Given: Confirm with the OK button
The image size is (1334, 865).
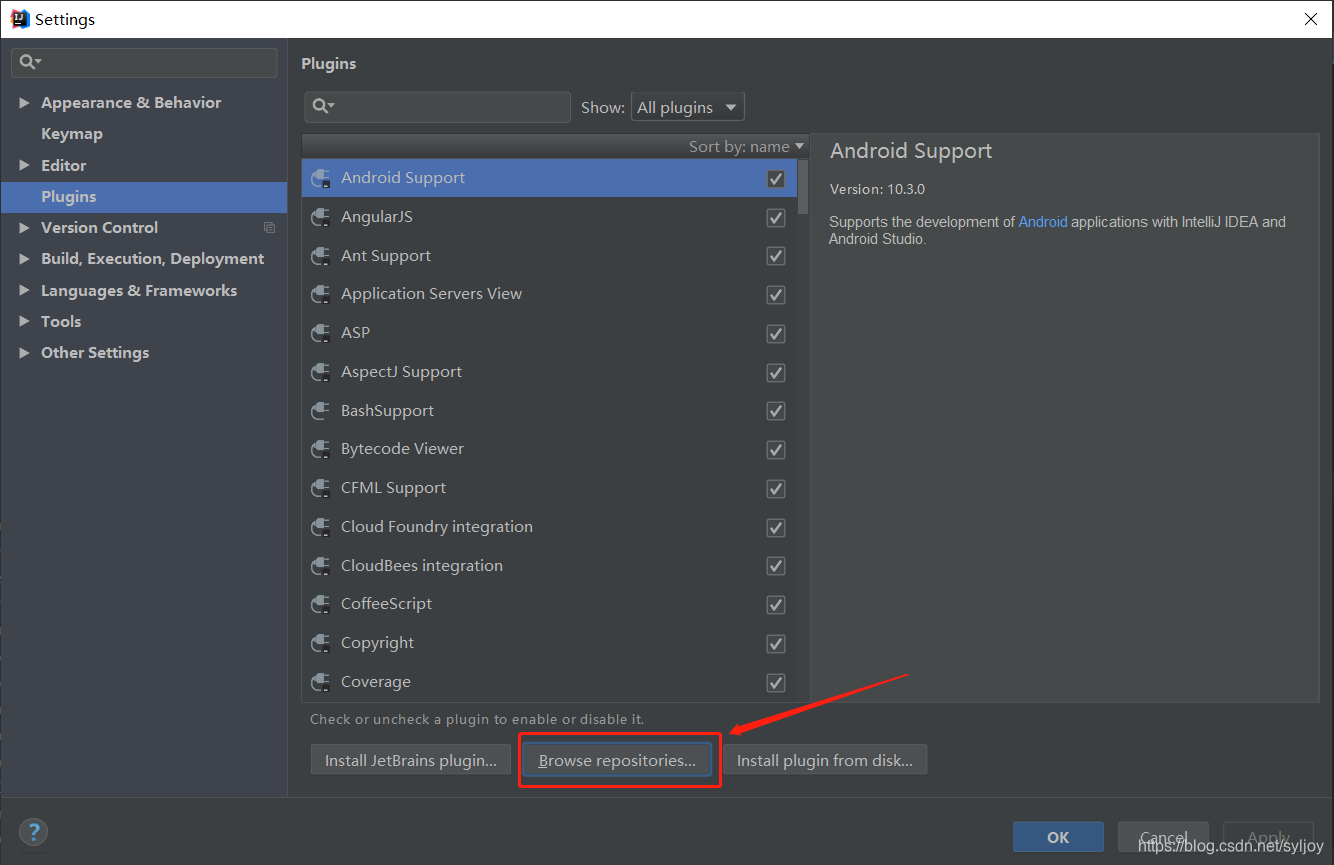Looking at the screenshot, I should click(x=1058, y=837).
